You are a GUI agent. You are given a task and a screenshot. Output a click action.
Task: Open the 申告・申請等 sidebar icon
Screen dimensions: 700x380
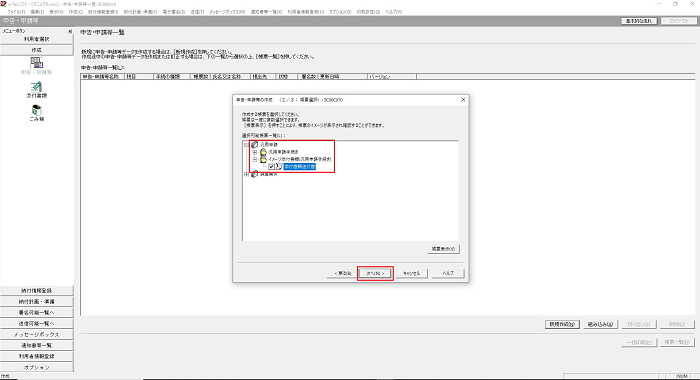pos(37,63)
